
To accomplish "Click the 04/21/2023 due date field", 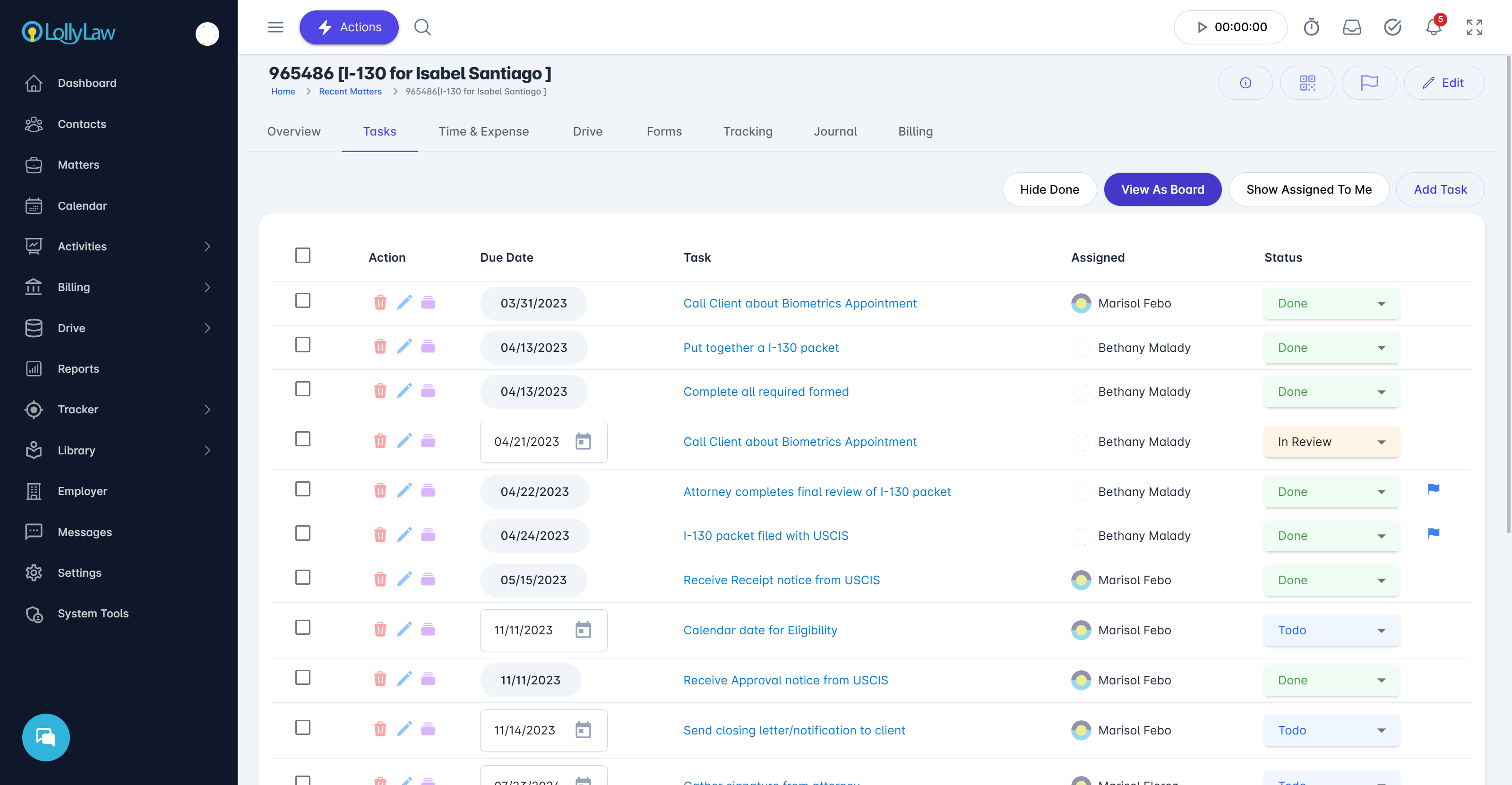I will 526,442.
